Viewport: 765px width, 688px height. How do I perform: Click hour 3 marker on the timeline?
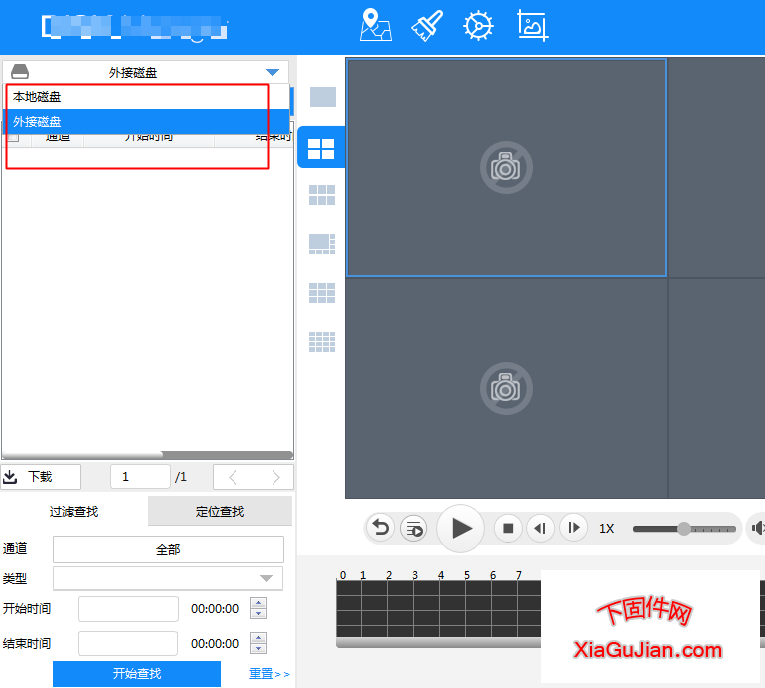[415, 575]
